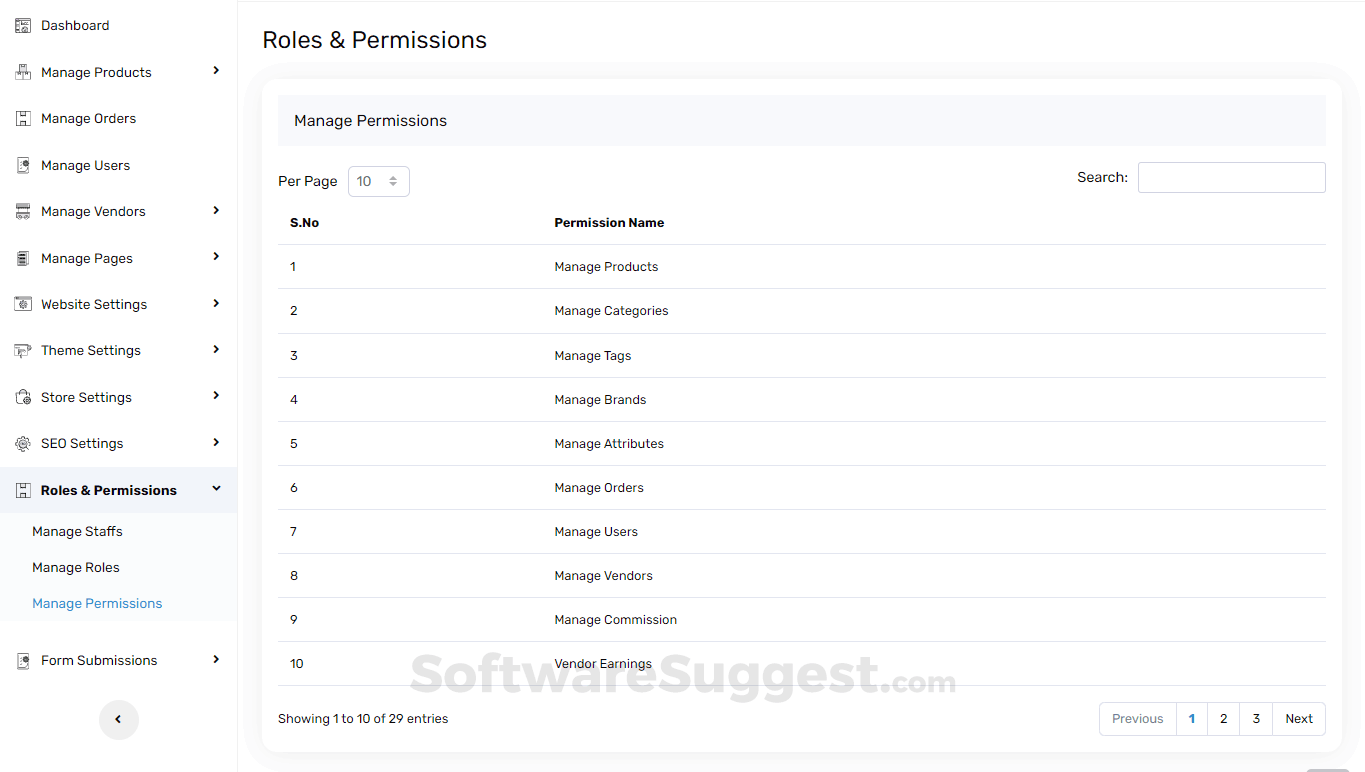1365x772 pixels.
Task: Go to the Next page of permissions
Action: [1298, 718]
